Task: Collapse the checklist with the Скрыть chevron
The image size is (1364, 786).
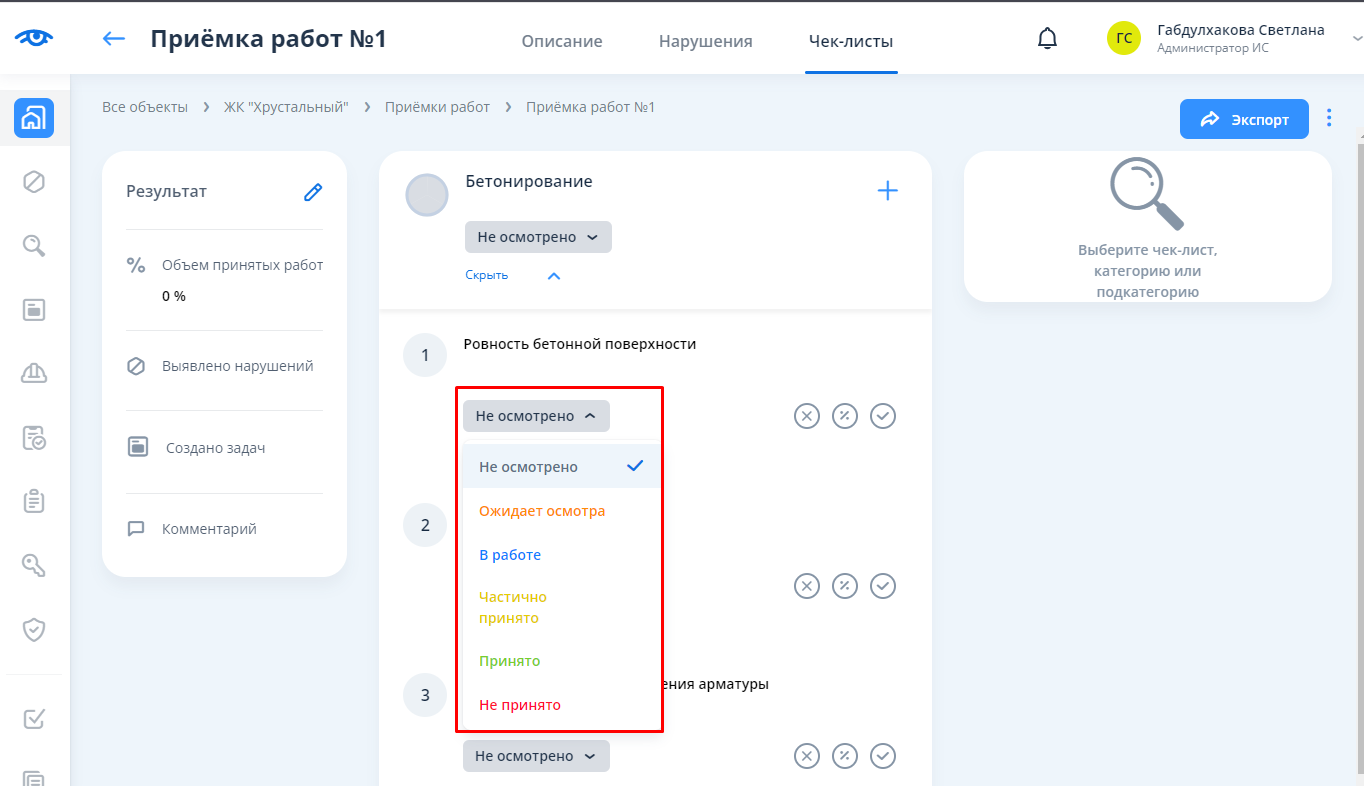Action: (x=554, y=276)
